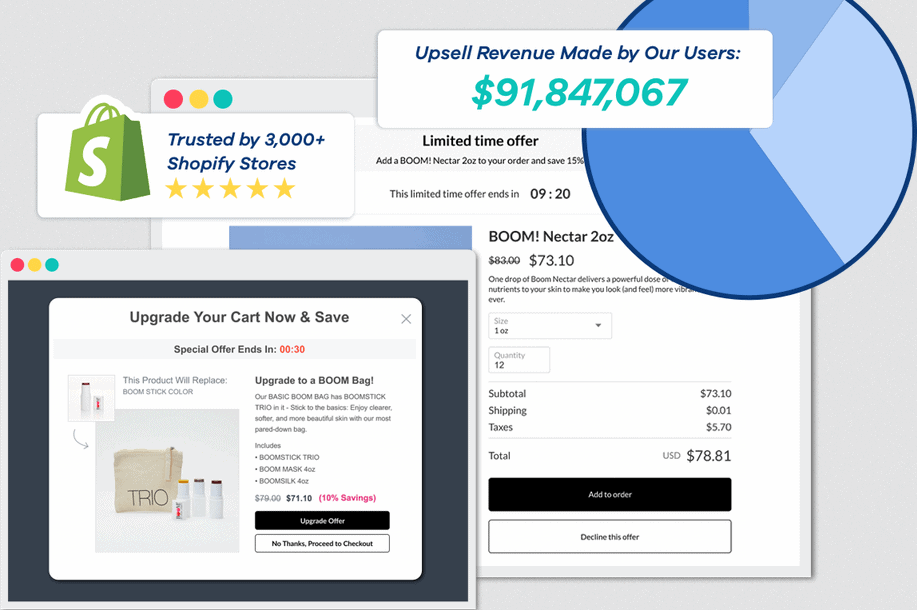Click the Shopify bag logo
Screen dimensions: 917x610
pyautogui.click(x=106, y=152)
